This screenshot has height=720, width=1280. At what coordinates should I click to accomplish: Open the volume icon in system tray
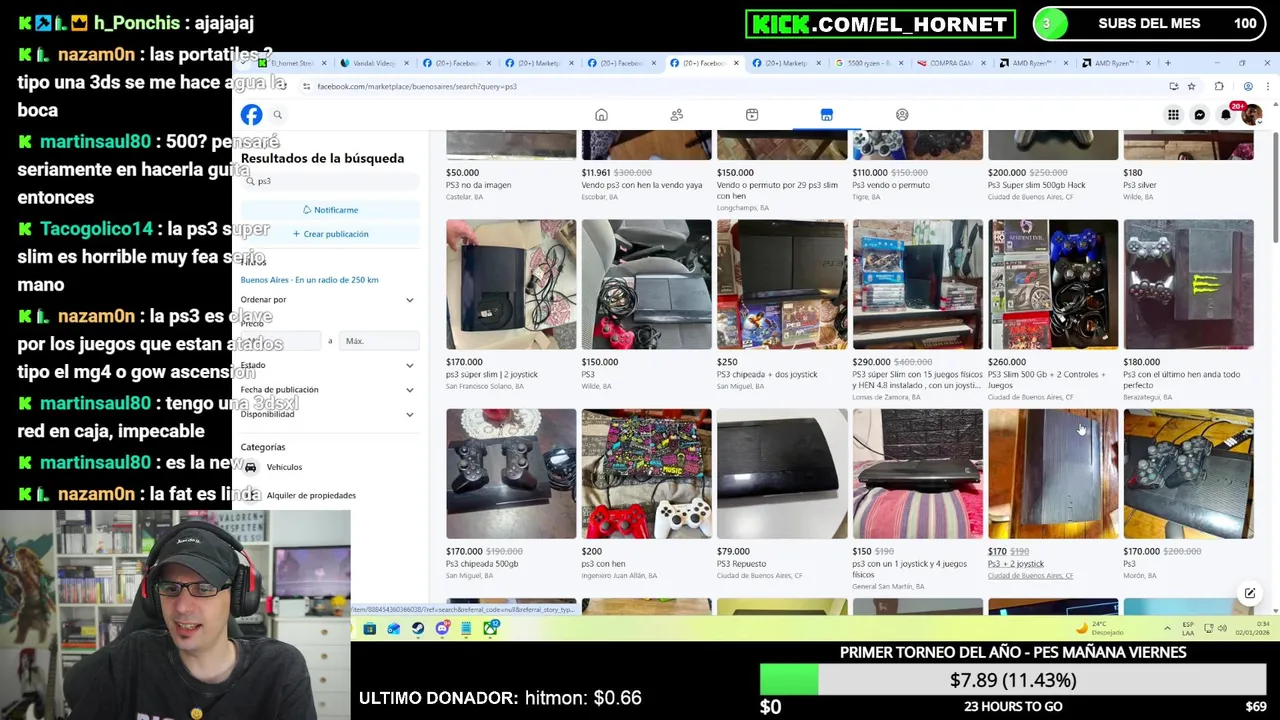(x=1221, y=628)
